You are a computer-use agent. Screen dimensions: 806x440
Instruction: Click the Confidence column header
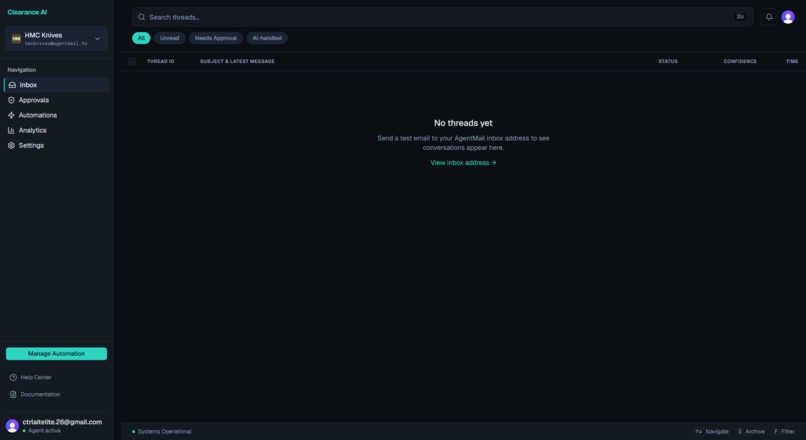pyautogui.click(x=740, y=61)
